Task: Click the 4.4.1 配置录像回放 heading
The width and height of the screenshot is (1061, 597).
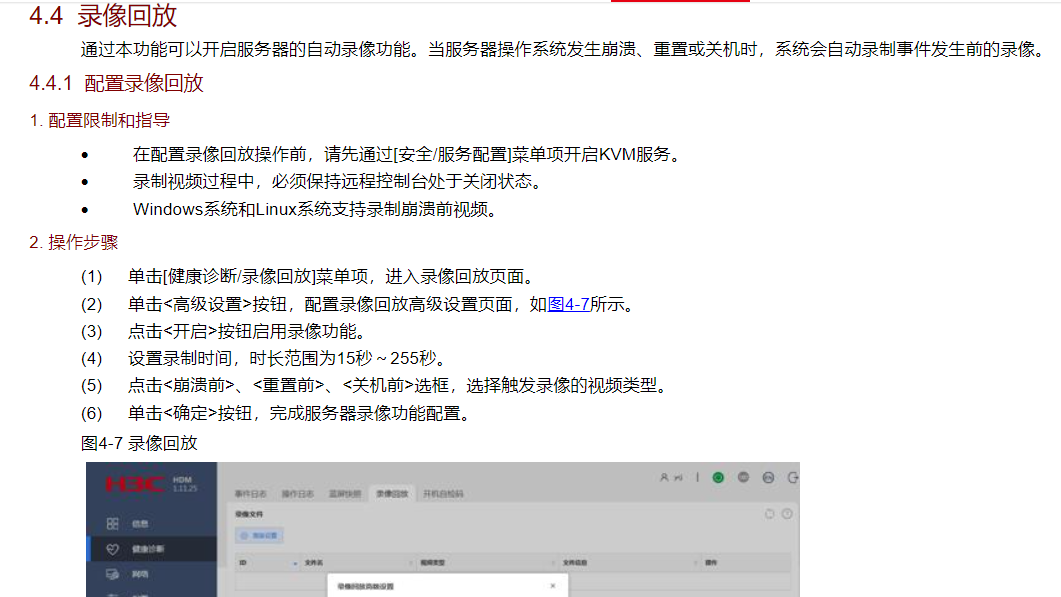Action: [x=116, y=83]
